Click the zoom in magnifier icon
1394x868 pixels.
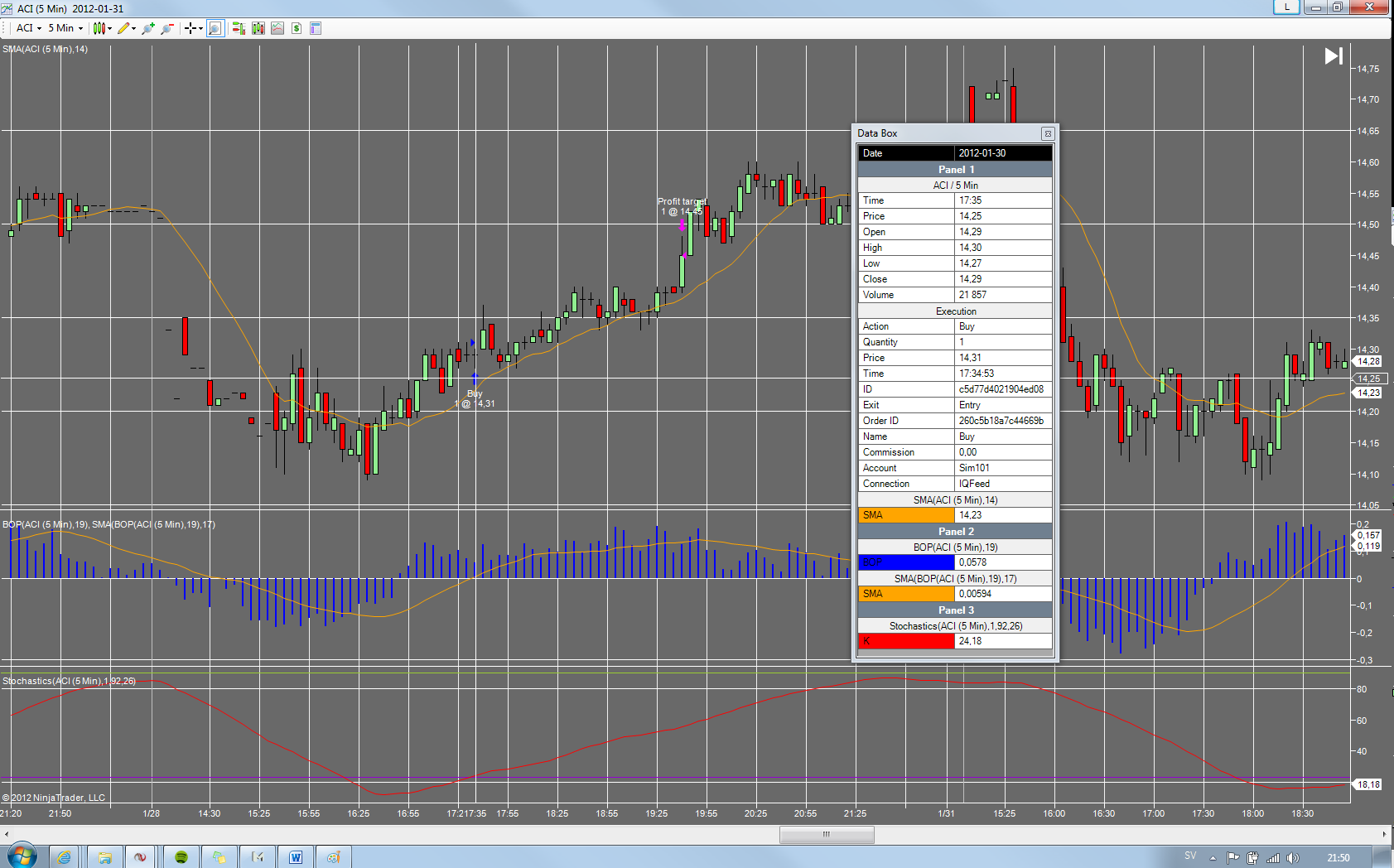[148, 28]
